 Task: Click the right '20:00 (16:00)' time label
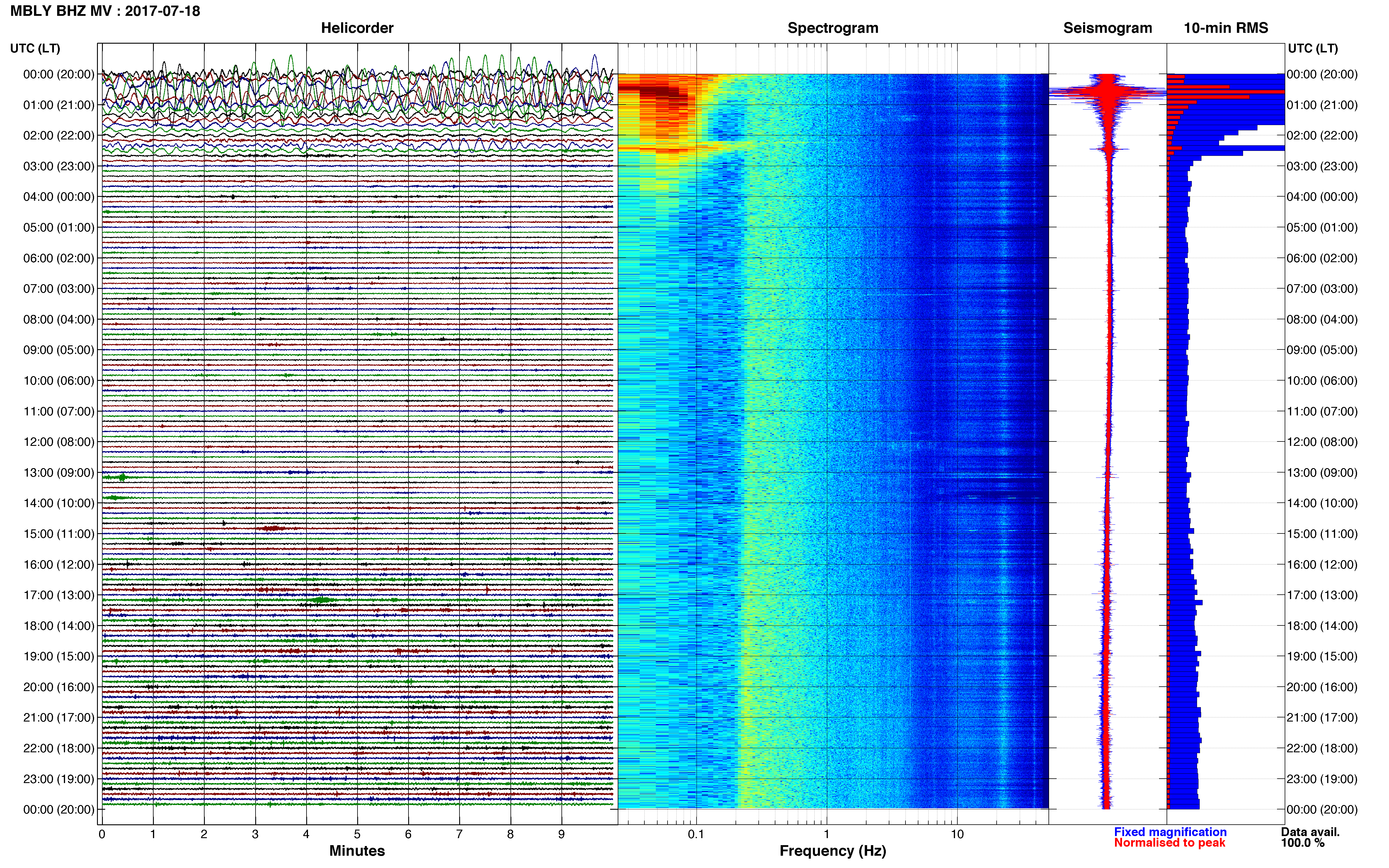coord(1322,687)
